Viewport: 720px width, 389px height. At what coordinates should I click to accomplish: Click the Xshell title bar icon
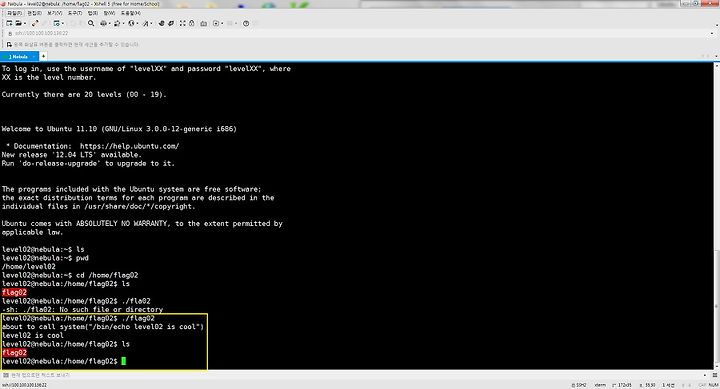(4, 4)
